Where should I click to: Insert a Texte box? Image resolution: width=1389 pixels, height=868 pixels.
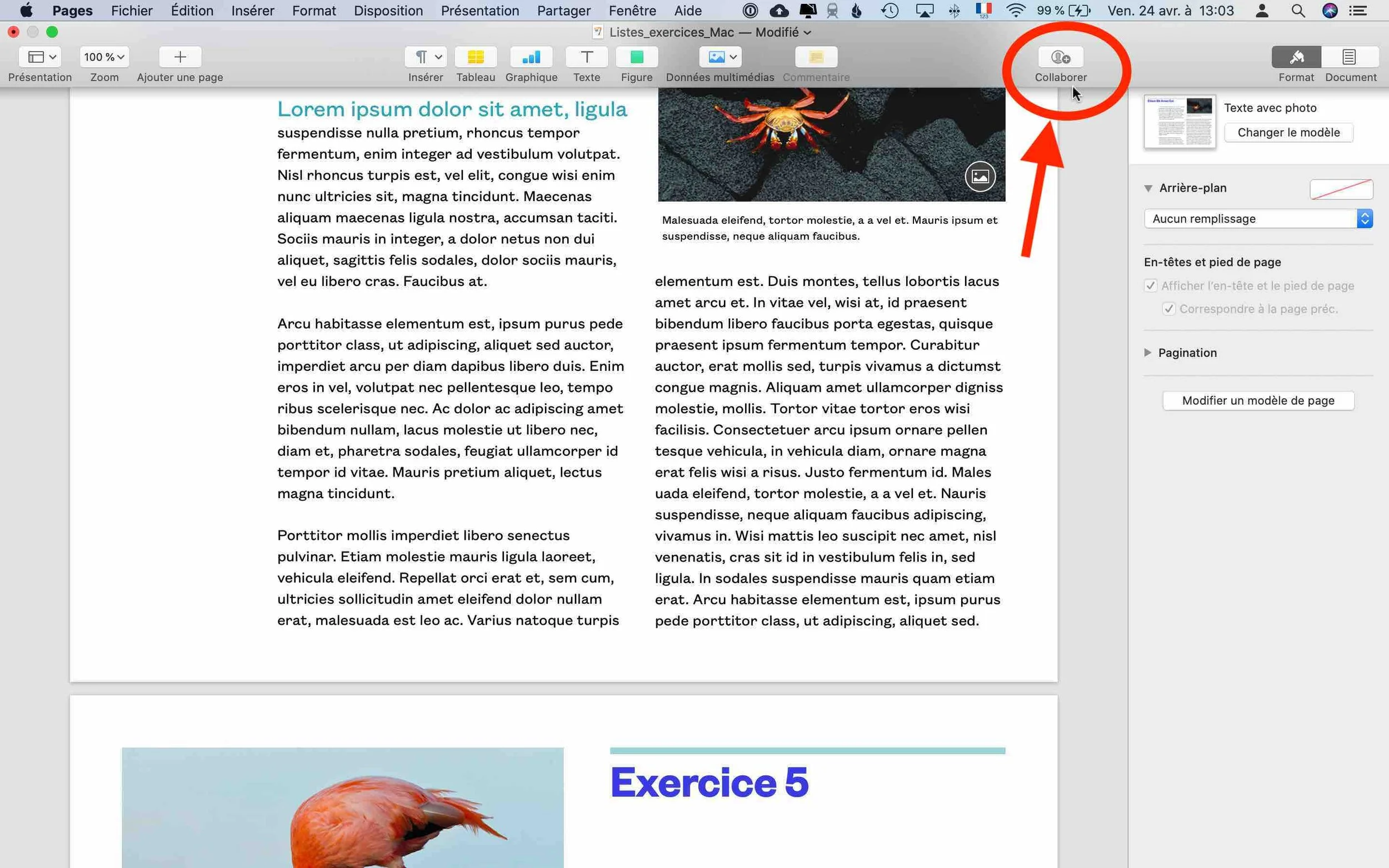click(x=586, y=57)
